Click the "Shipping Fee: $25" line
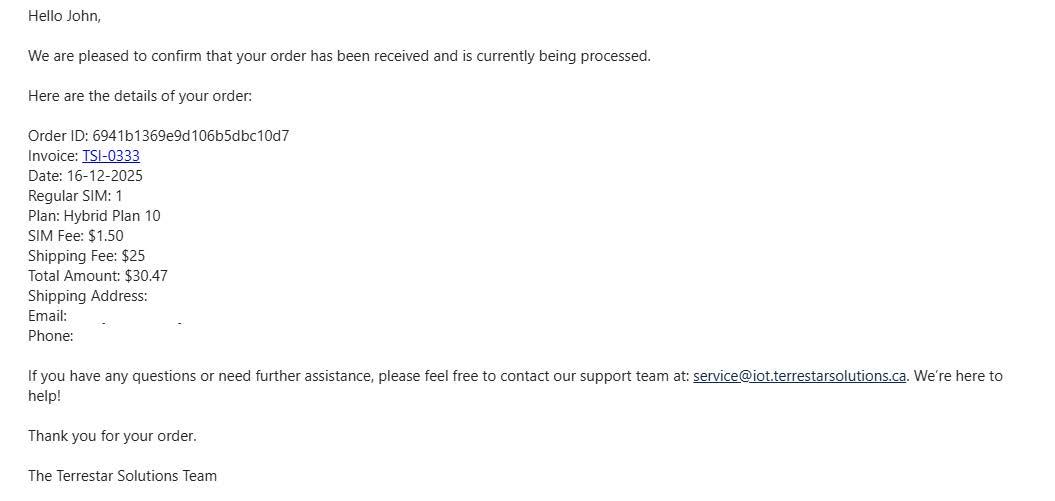Image resolution: width=1055 pixels, height=501 pixels. click(x=86, y=256)
